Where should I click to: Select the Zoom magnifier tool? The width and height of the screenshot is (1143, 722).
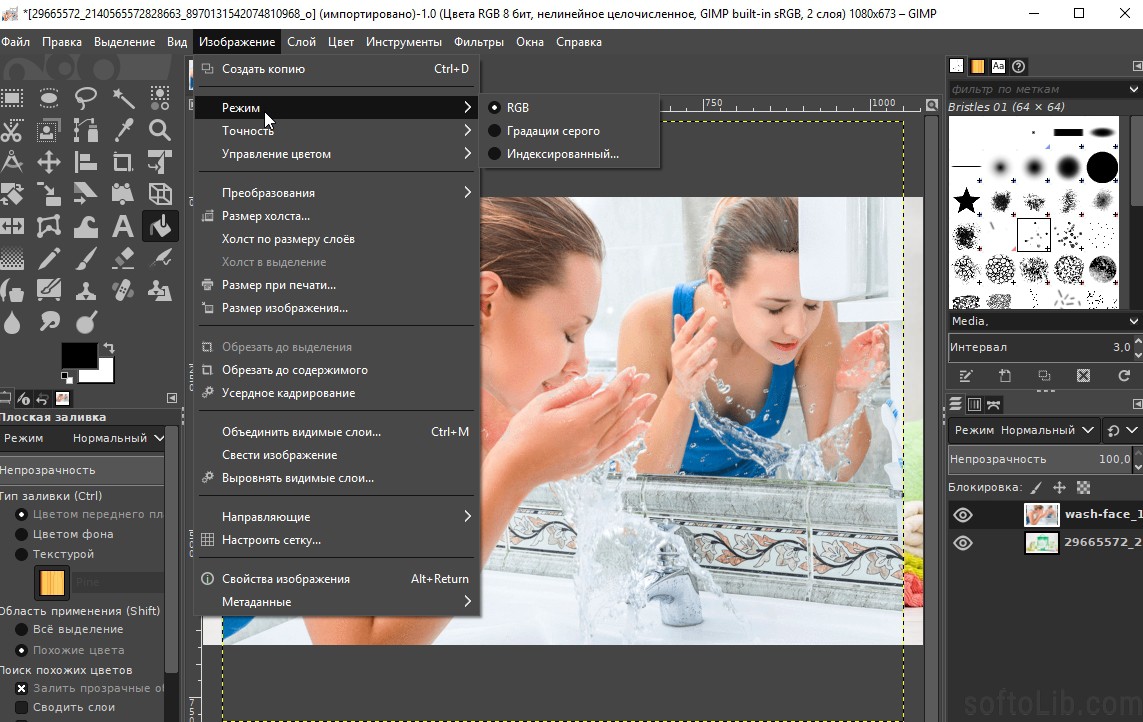pyautogui.click(x=160, y=131)
